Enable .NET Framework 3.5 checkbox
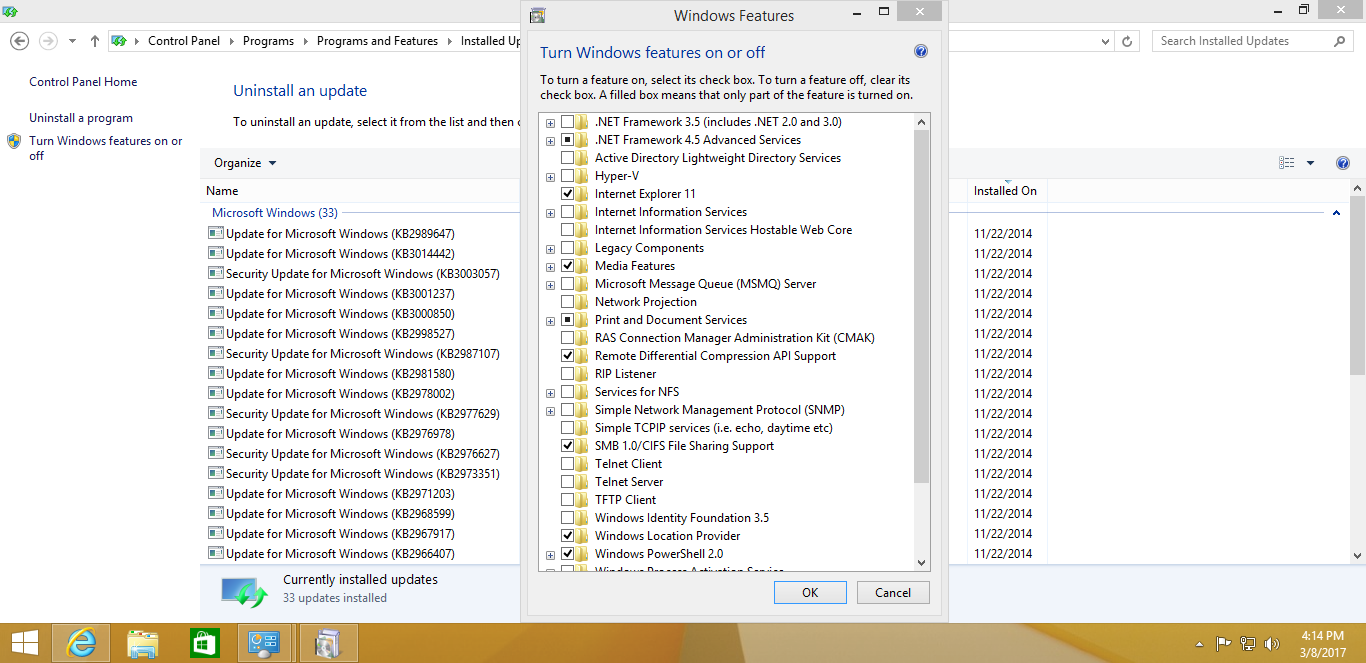Viewport: 1366px width, 663px height. click(568, 122)
